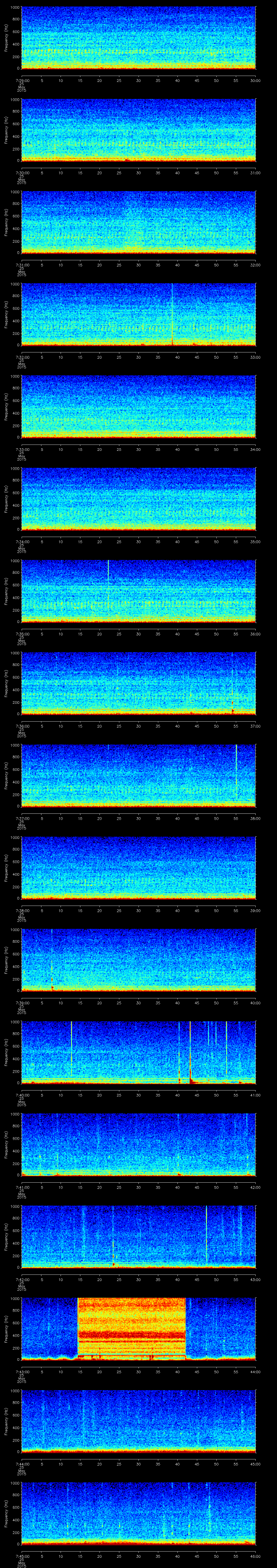Viewport: 277px width, 1568px height.
Task: Click the '33:00' end-time label
Action: (256, 357)
